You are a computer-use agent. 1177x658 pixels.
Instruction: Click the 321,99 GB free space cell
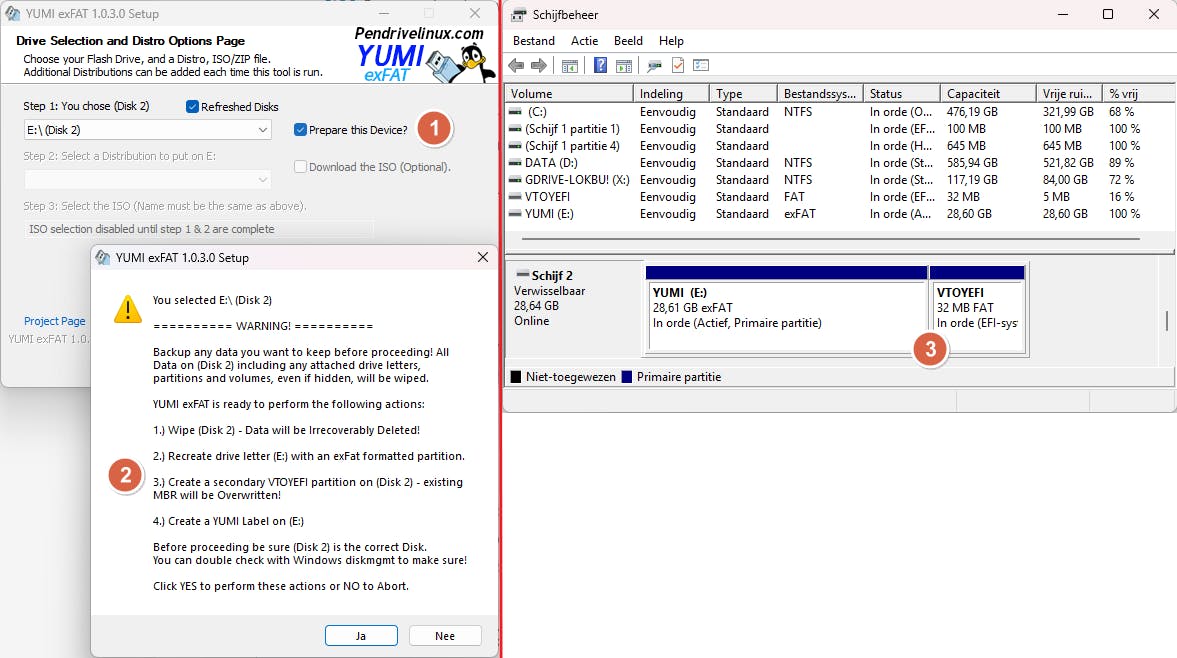click(1068, 112)
